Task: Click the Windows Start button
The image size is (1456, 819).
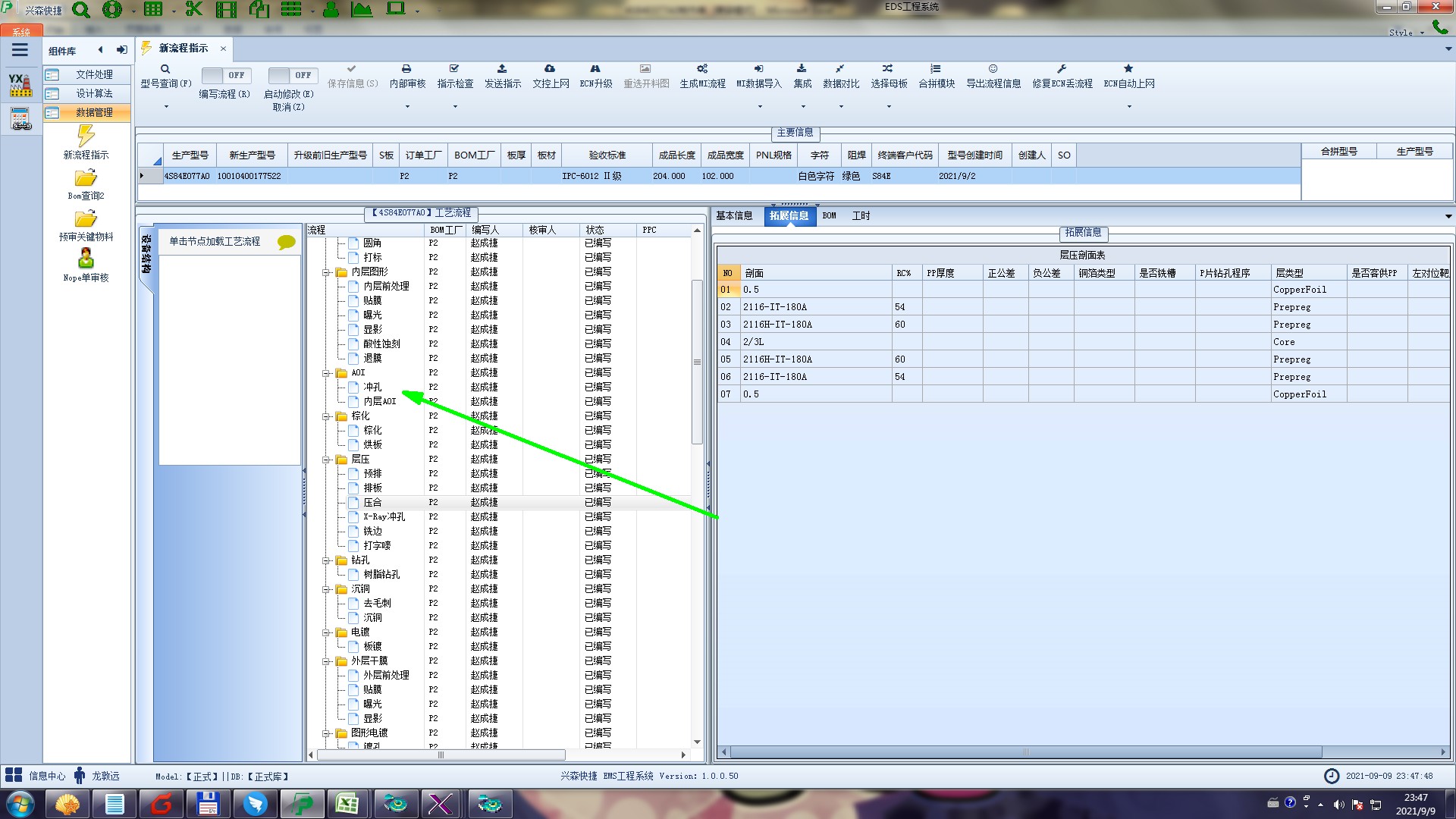Action: click(20, 804)
